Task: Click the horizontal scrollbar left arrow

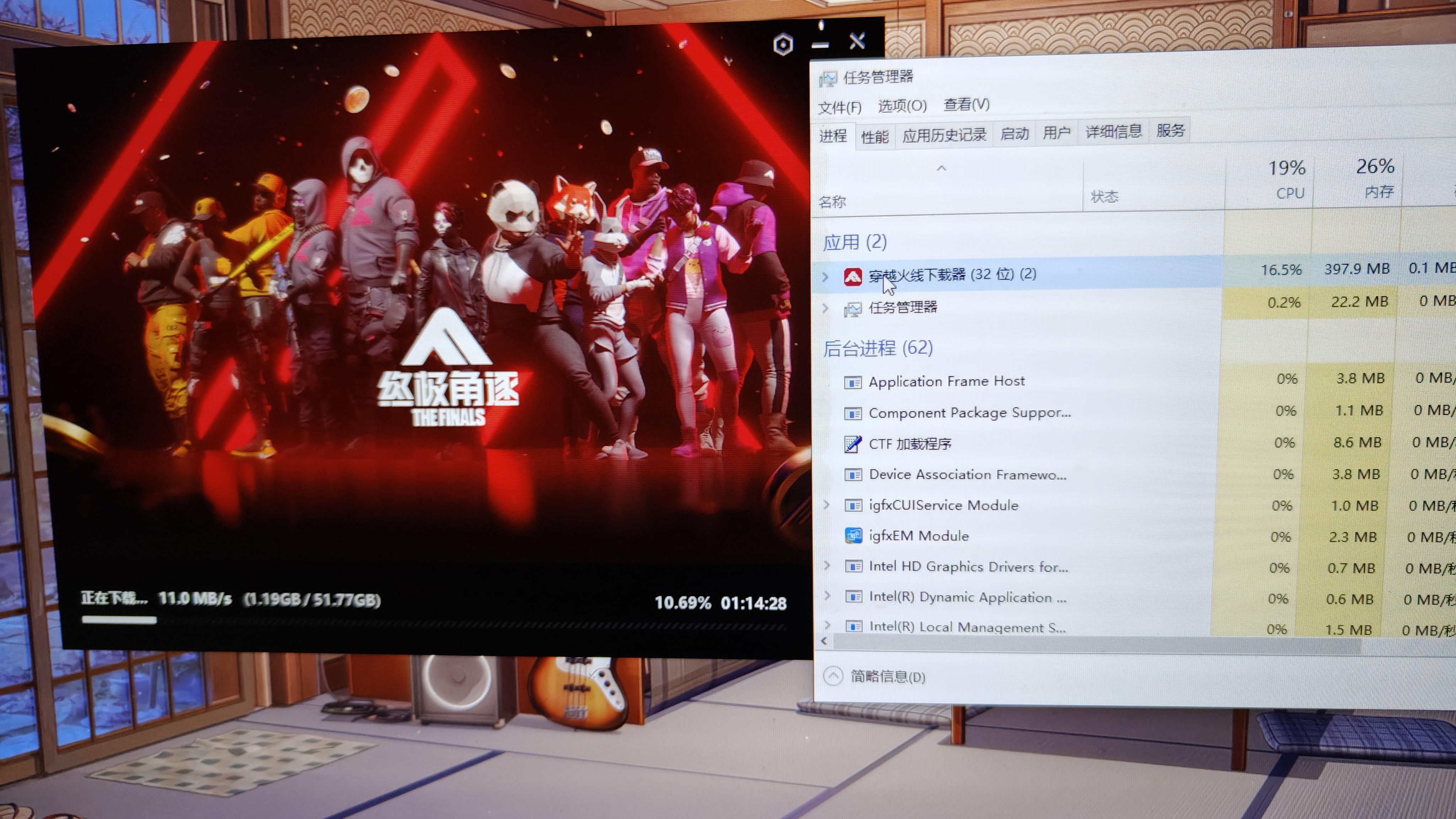Action: point(824,641)
